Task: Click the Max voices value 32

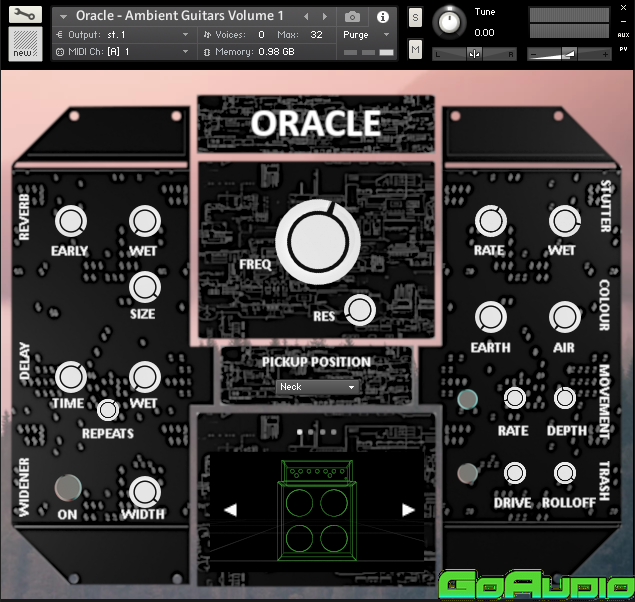Action: pos(316,35)
